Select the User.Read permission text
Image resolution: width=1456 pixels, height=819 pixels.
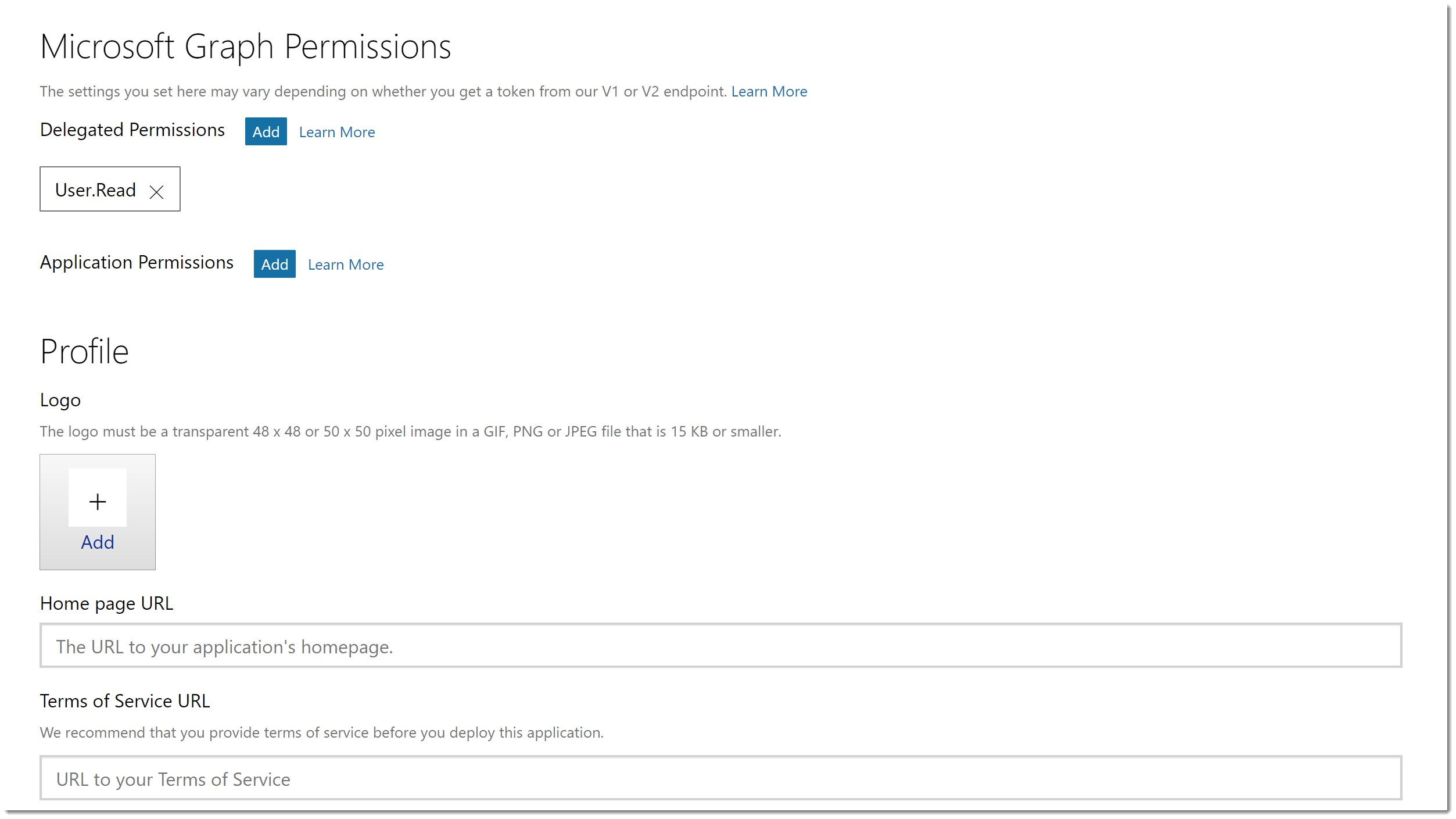click(x=95, y=190)
